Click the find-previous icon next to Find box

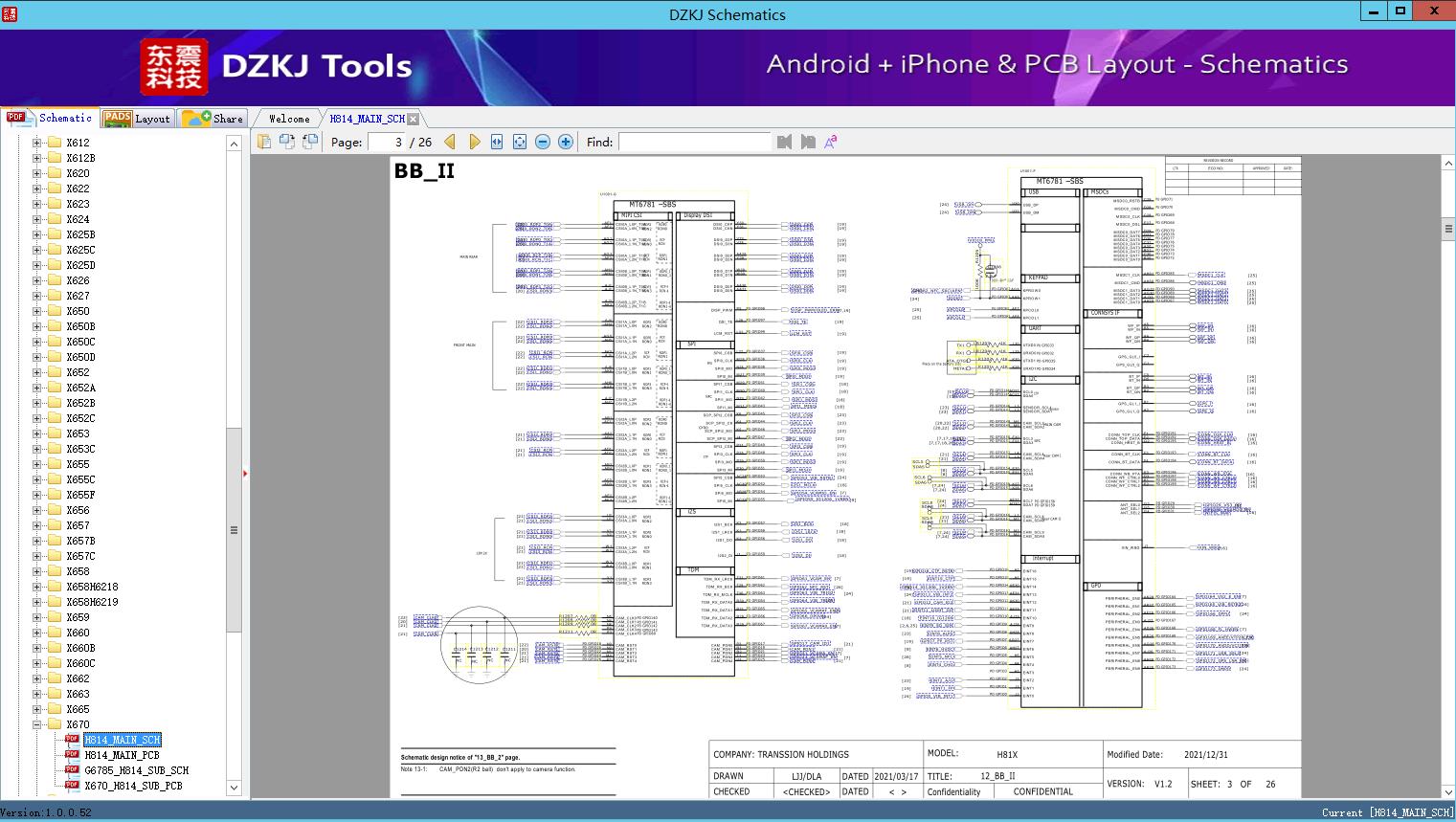(785, 142)
